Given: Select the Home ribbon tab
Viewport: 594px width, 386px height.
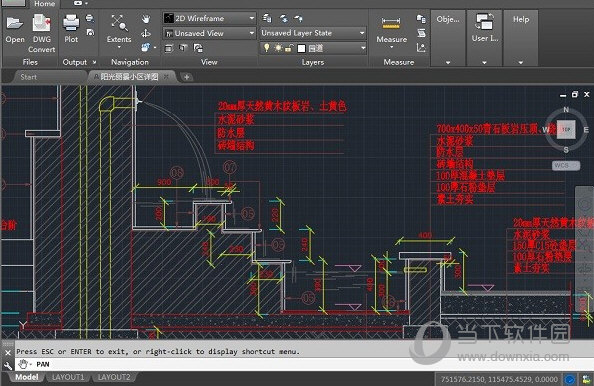Looking at the screenshot, I should pos(44,4).
